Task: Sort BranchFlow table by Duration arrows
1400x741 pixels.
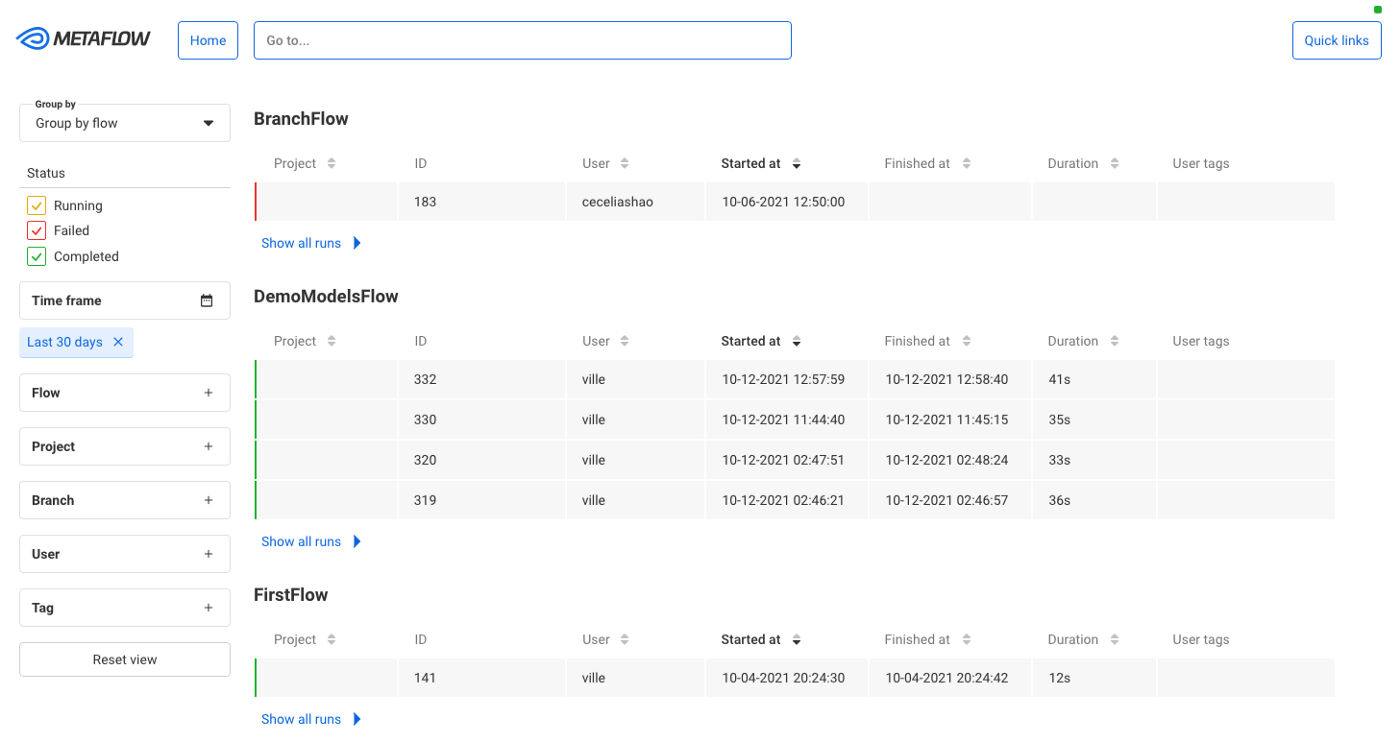Action: [1114, 163]
